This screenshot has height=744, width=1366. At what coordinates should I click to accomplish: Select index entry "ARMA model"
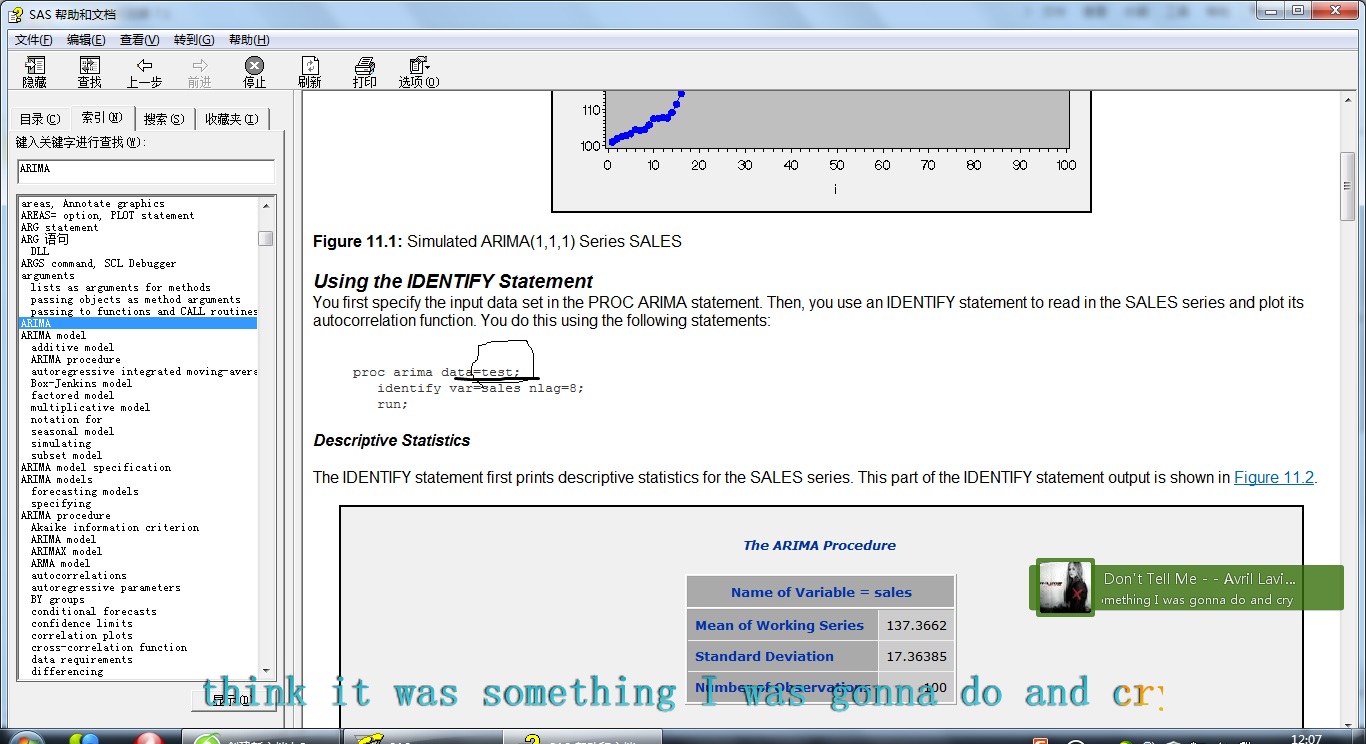[60, 564]
